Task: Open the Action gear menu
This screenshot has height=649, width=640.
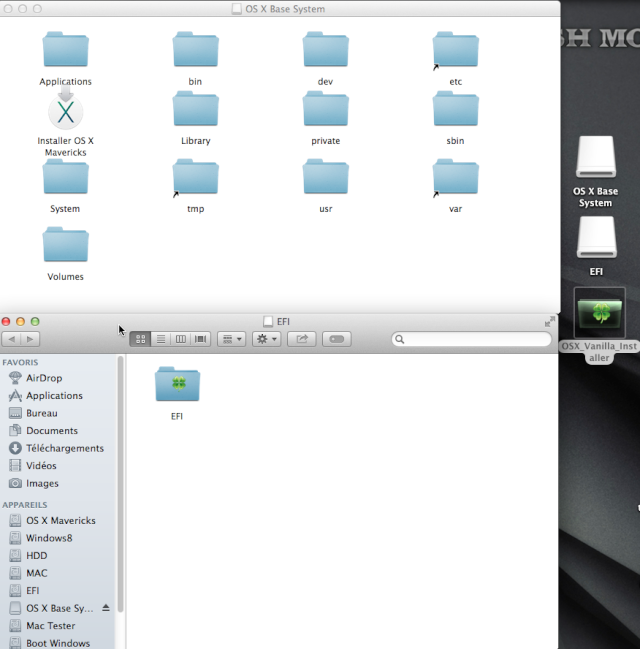Action: point(267,339)
